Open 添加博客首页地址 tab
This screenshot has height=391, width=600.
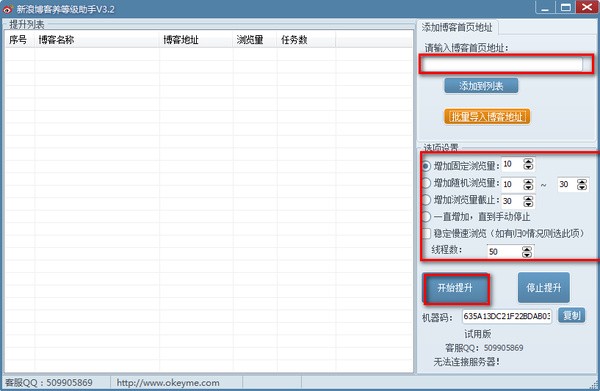point(457,28)
